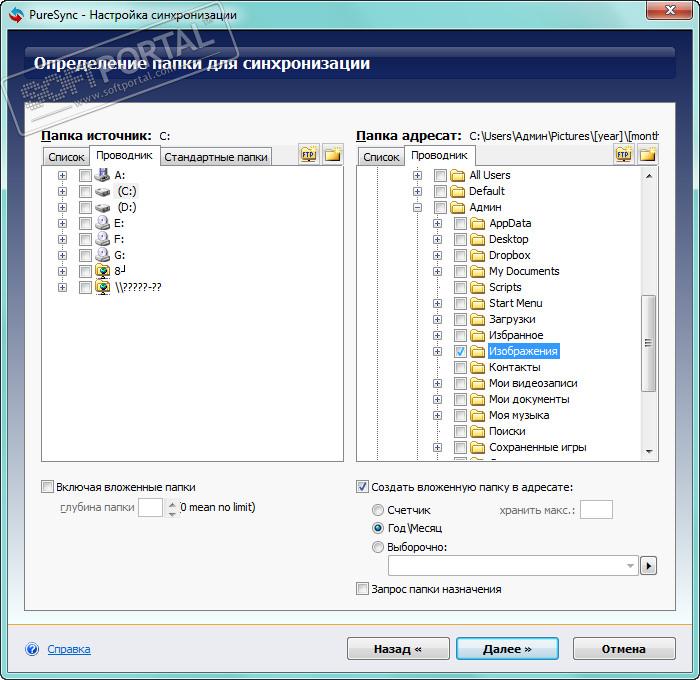This screenshot has height=680, width=700.
Task: Click the Dropbox folder icon
Action: click(x=478, y=255)
